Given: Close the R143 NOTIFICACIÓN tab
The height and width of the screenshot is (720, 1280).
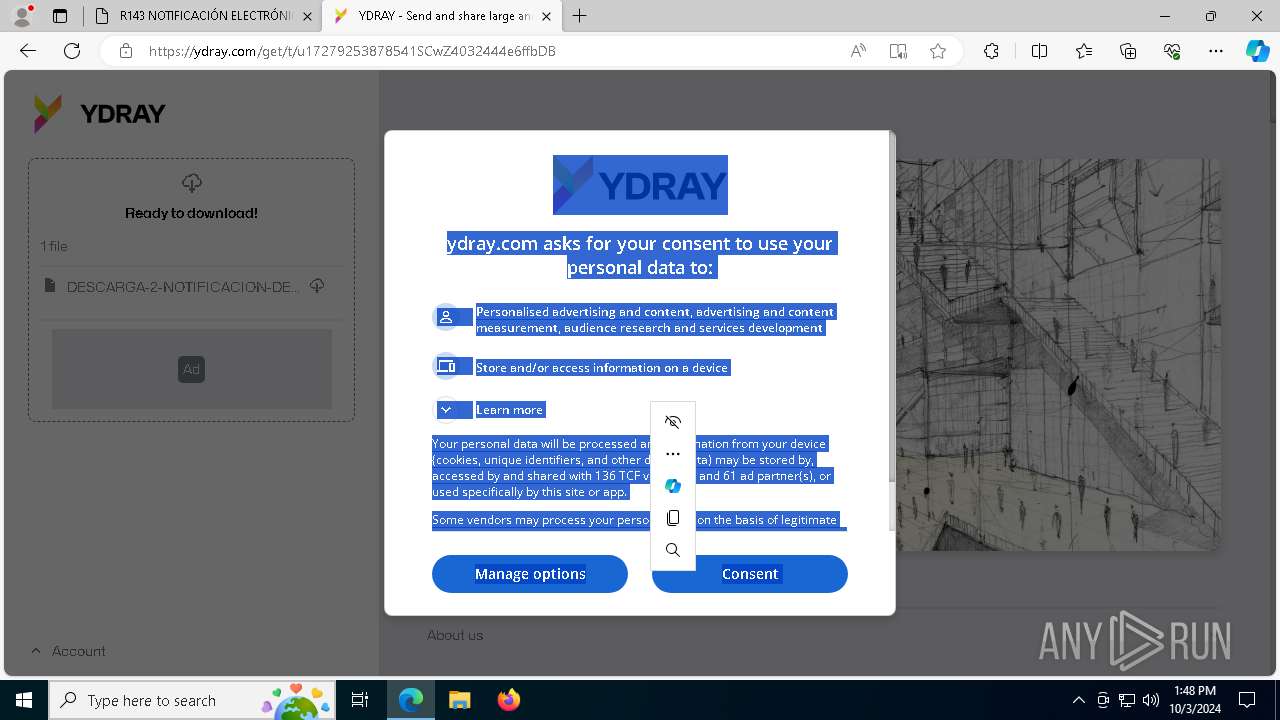Looking at the screenshot, I should [x=307, y=16].
